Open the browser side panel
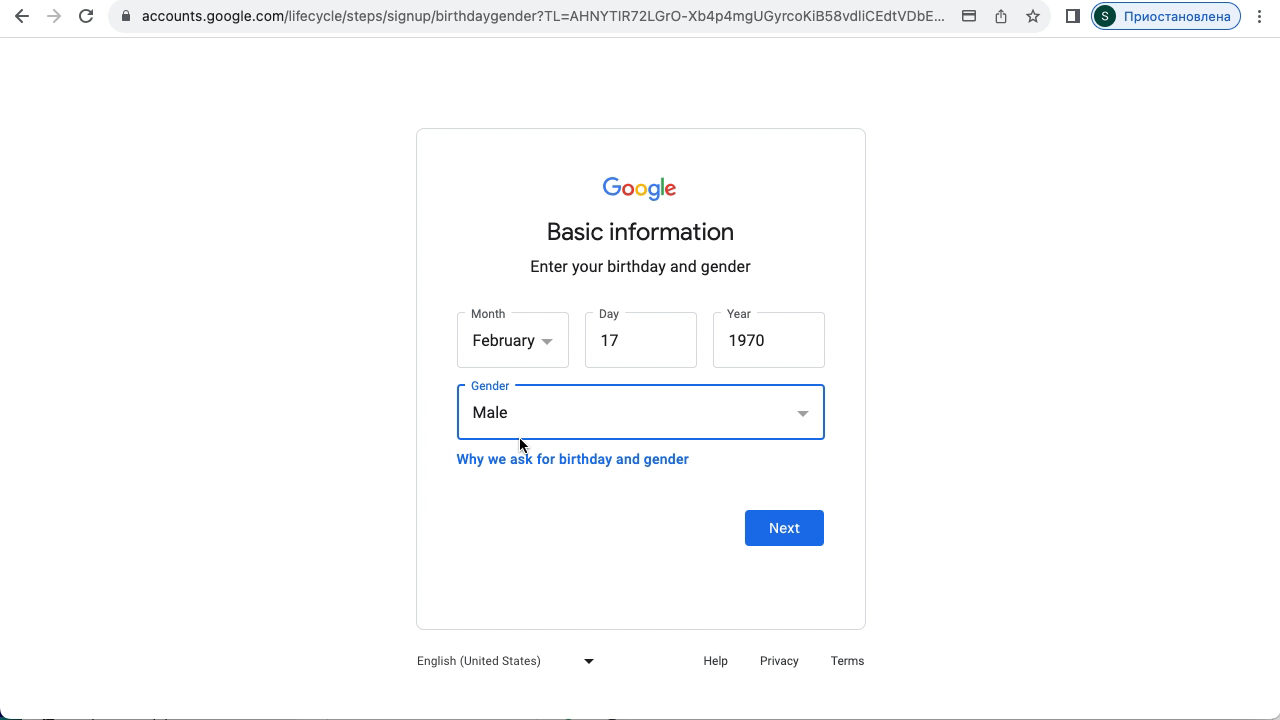The image size is (1280, 720). click(1073, 16)
